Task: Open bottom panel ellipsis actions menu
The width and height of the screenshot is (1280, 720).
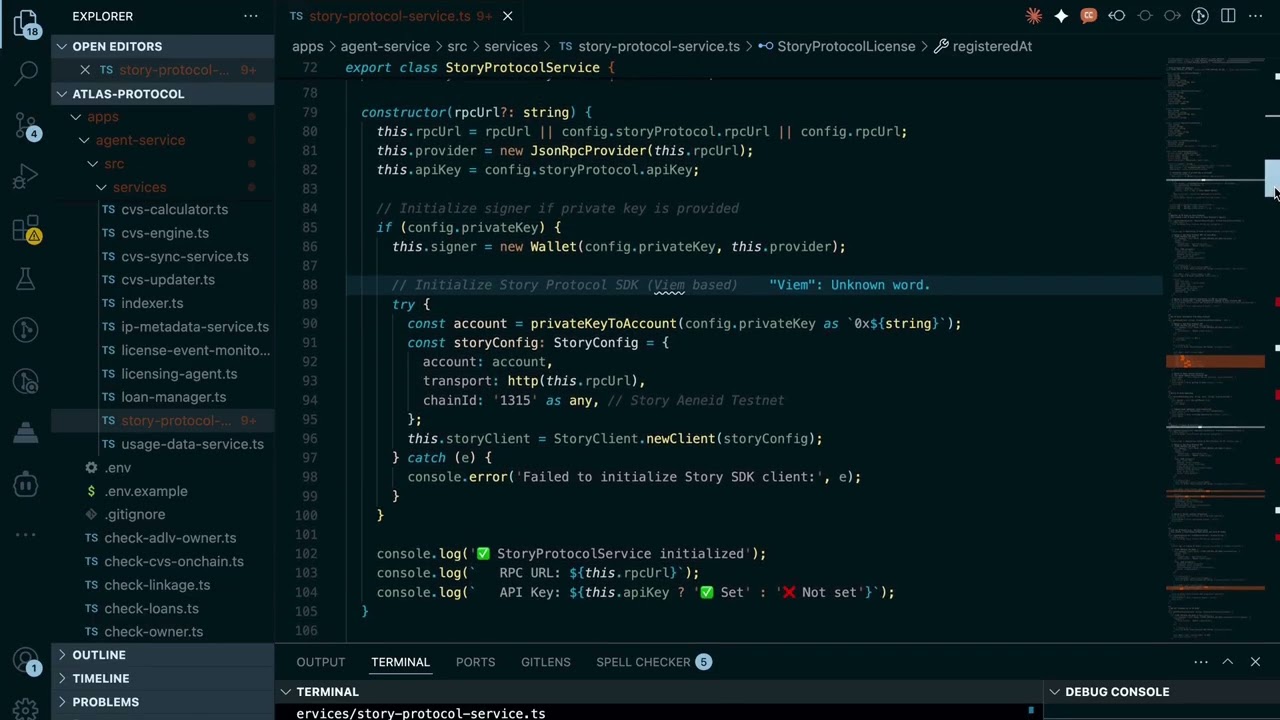Action: coord(1200,662)
